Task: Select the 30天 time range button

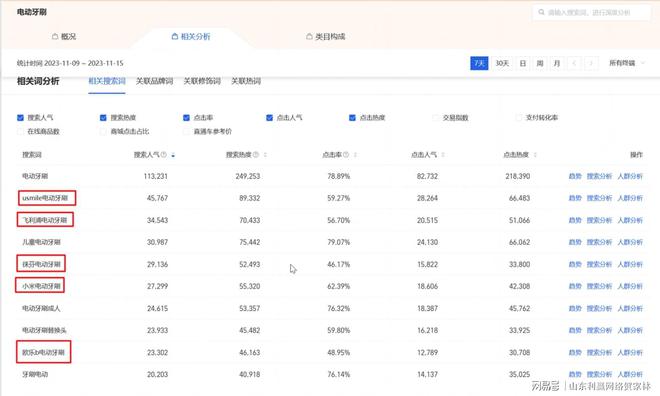Action: point(502,63)
